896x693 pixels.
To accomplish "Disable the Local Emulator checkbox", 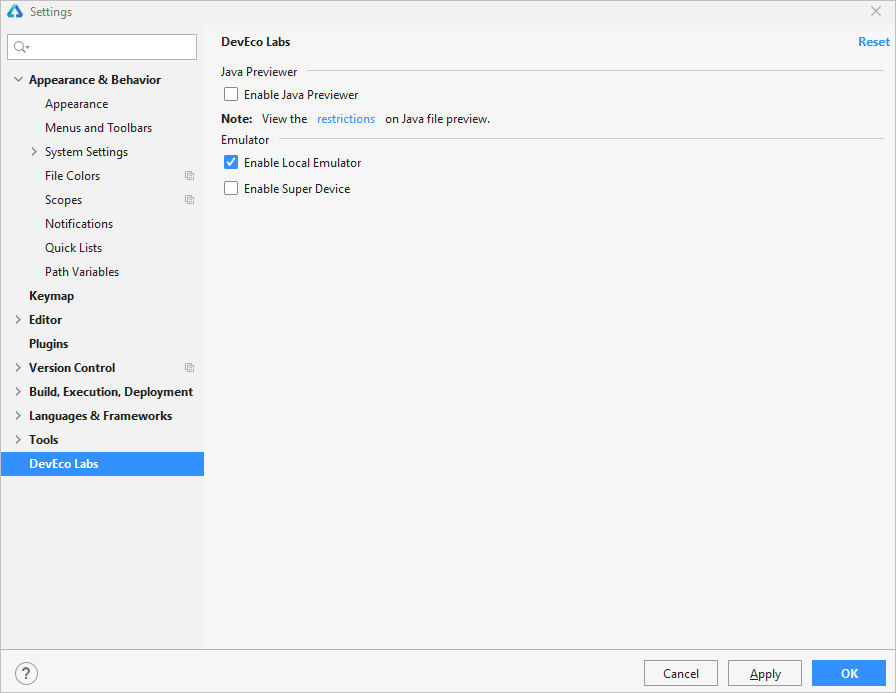I will [x=231, y=163].
